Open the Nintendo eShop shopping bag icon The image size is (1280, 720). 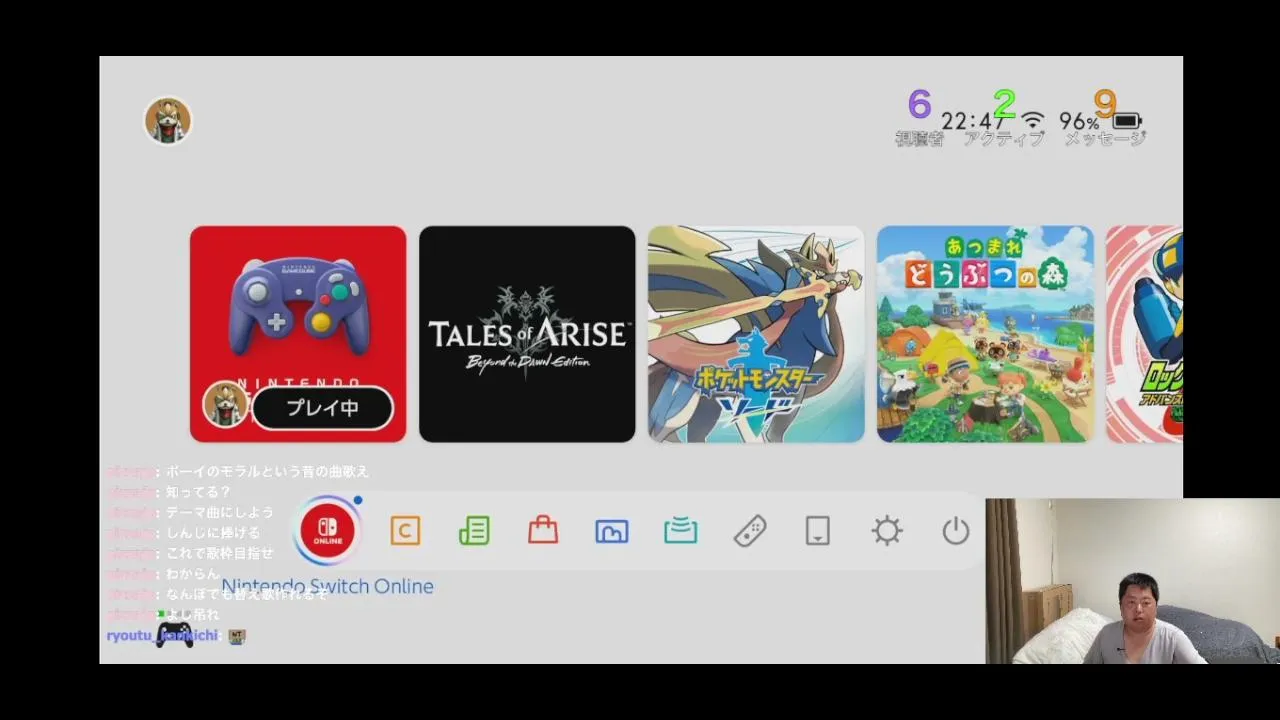[x=543, y=529]
